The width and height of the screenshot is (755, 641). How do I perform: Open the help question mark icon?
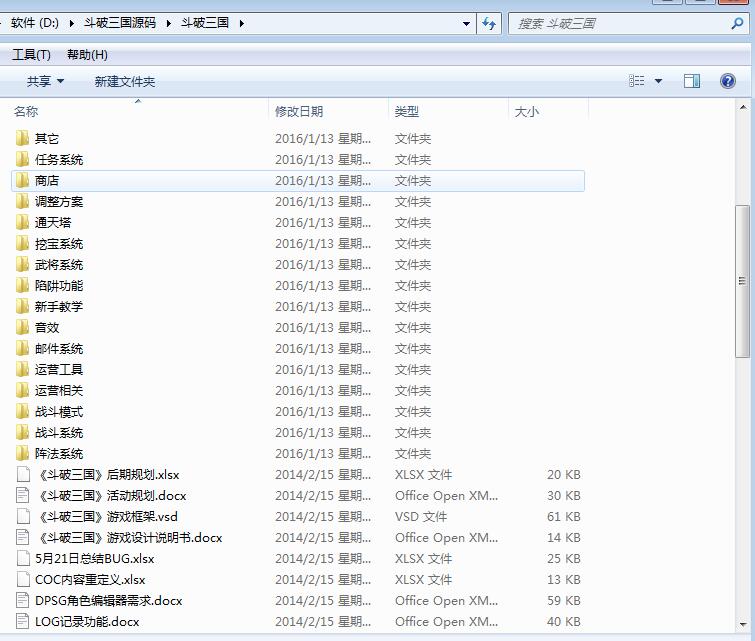728,81
